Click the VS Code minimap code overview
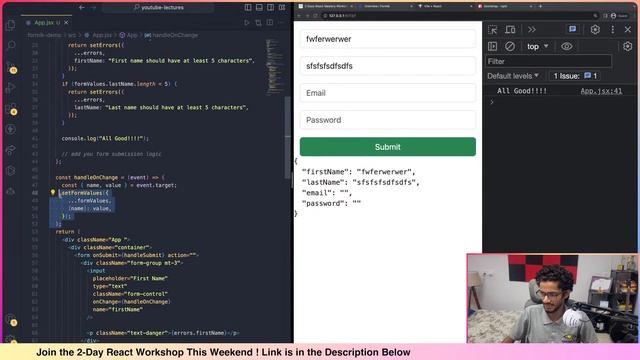 (x=275, y=67)
